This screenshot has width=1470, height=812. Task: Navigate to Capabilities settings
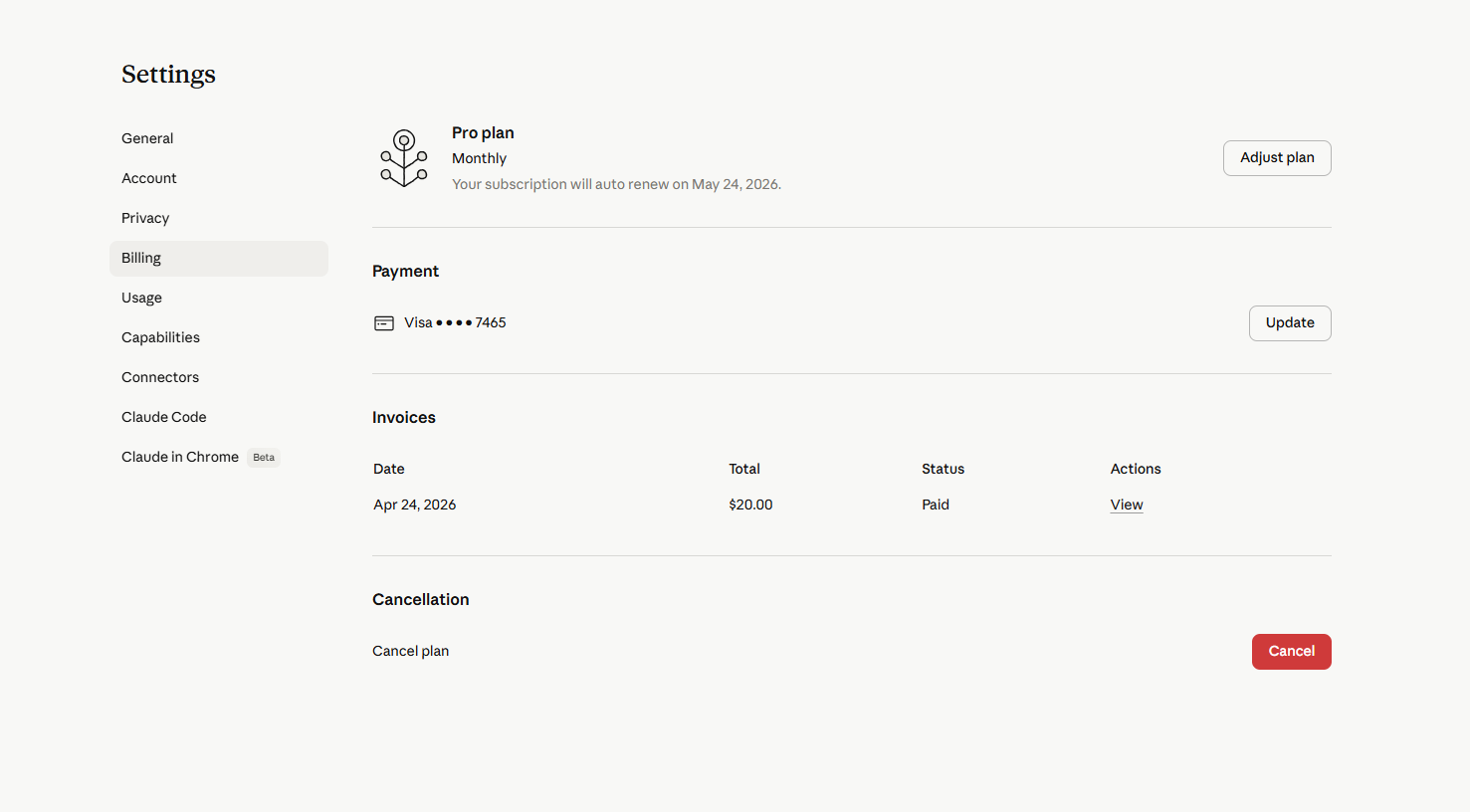160,337
